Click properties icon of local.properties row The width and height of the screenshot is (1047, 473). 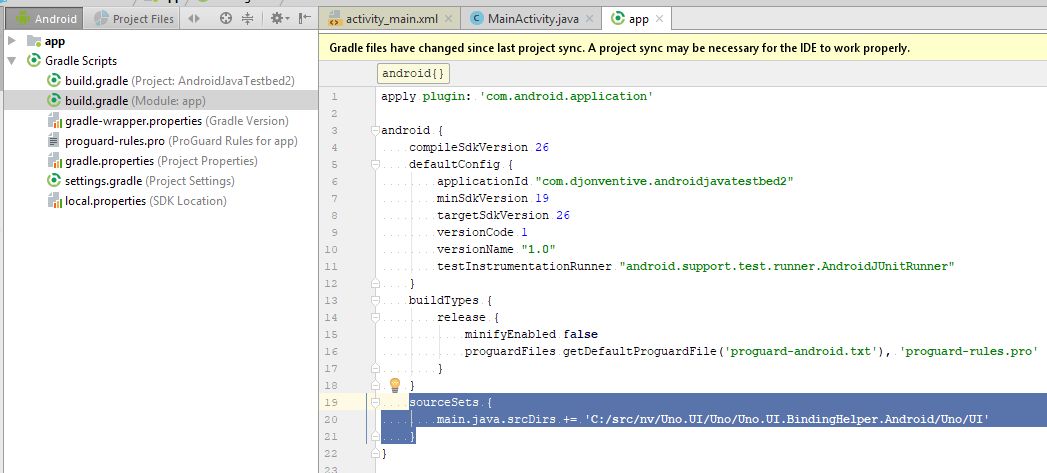pos(54,201)
